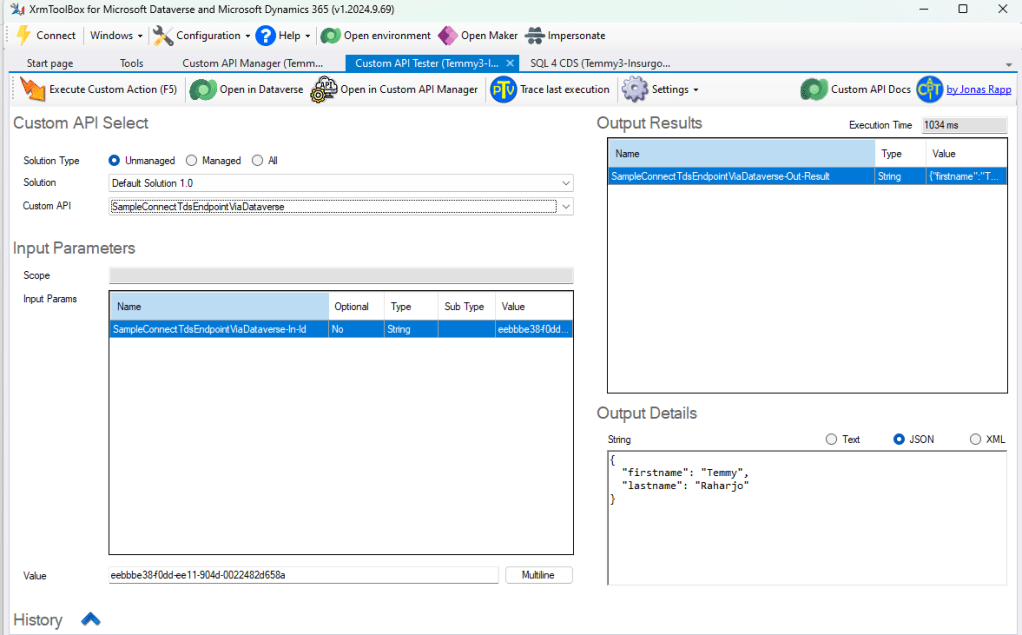
Task: Click the JSON output details text box
Action: [x=807, y=518]
